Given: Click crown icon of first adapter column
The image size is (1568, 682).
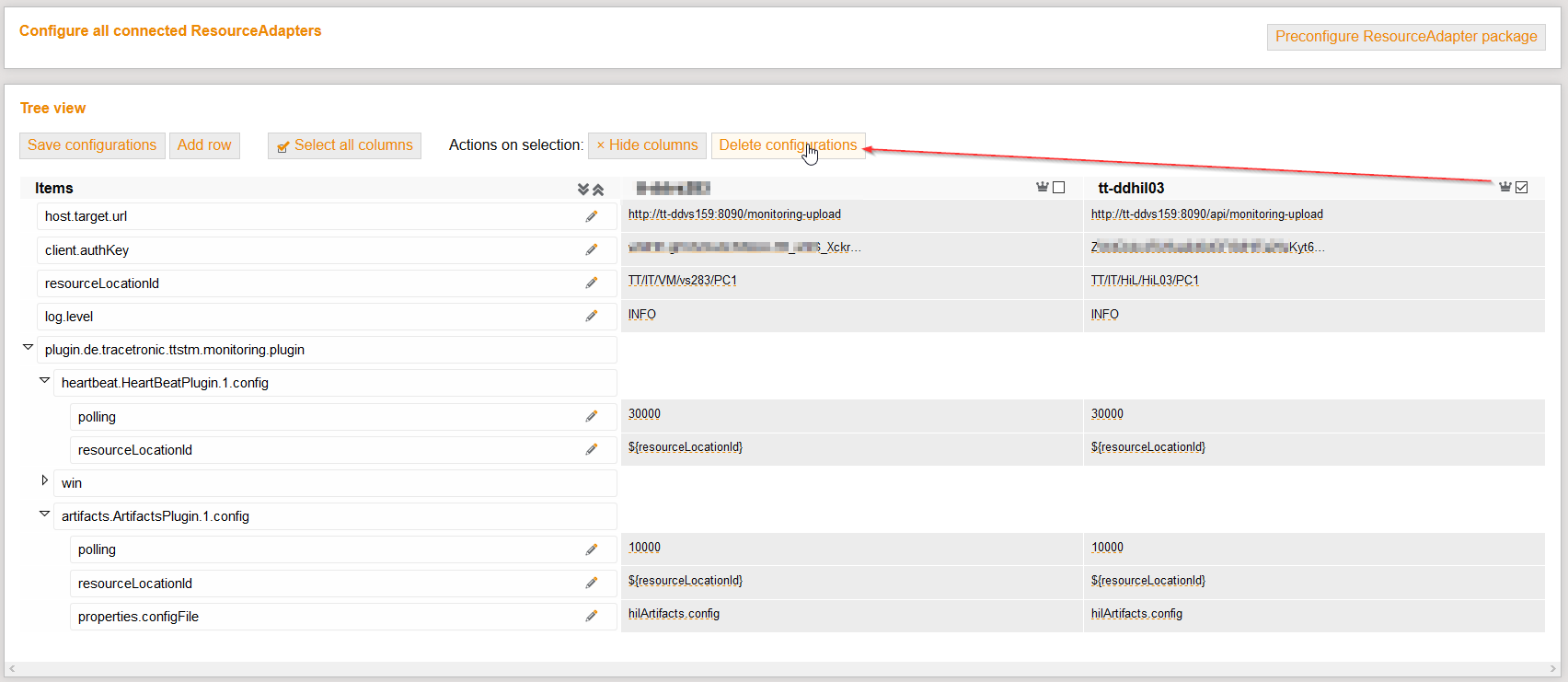Looking at the screenshot, I should [1043, 187].
